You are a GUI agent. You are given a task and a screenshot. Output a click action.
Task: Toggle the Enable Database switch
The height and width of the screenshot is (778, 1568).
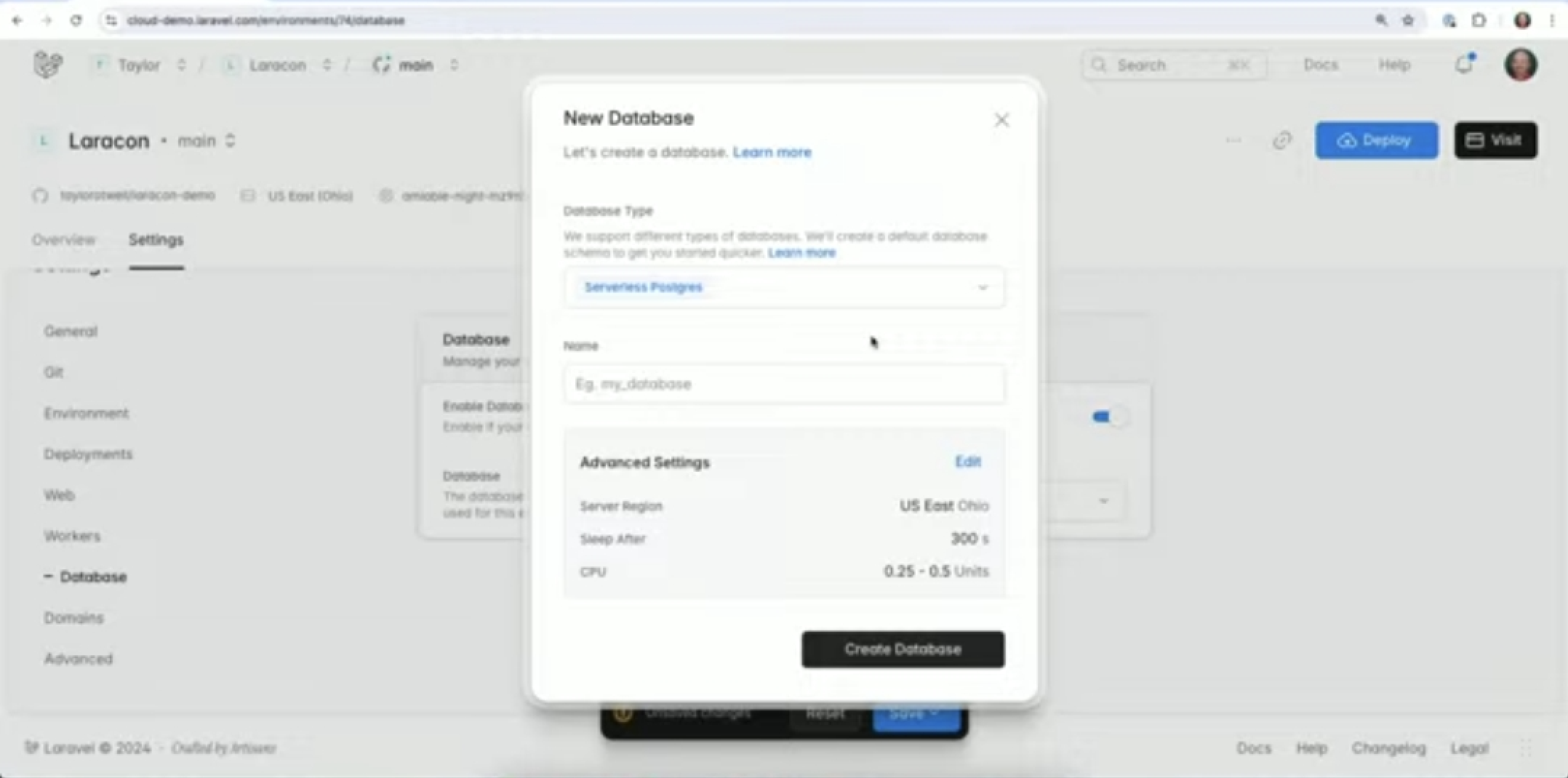pyautogui.click(x=1108, y=417)
